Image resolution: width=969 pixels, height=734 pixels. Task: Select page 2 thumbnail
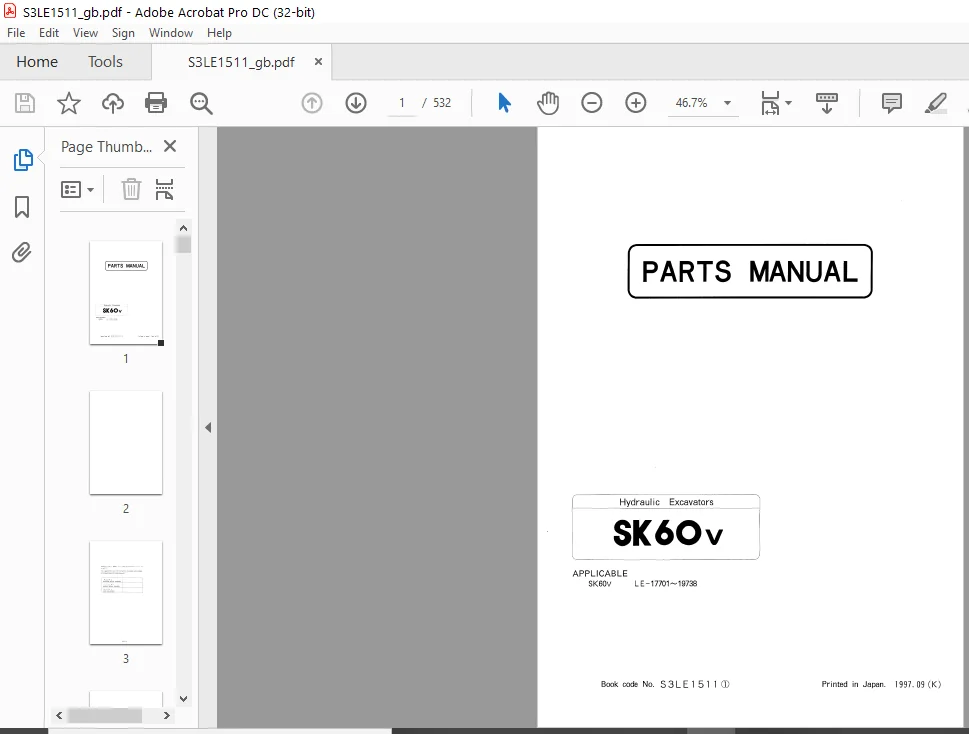point(126,442)
